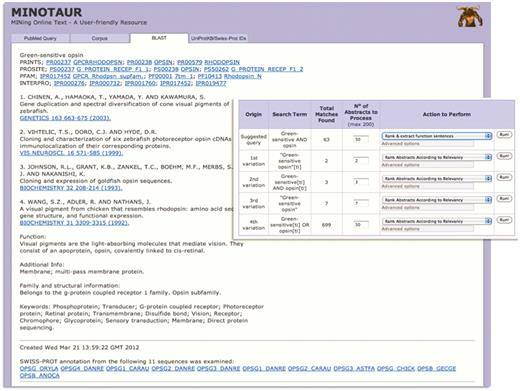The image size is (520, 391).
Task: Click the abstracts count field for the 4th variation
Action: (361, 225)
